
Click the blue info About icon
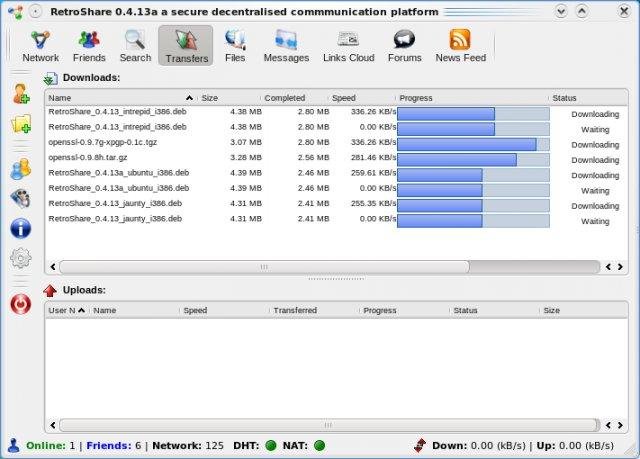[x=20, y=228]
